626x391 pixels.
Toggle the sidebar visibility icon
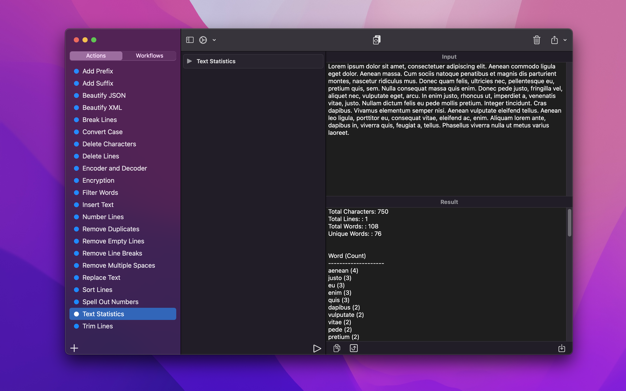click(x=190, y=40)
